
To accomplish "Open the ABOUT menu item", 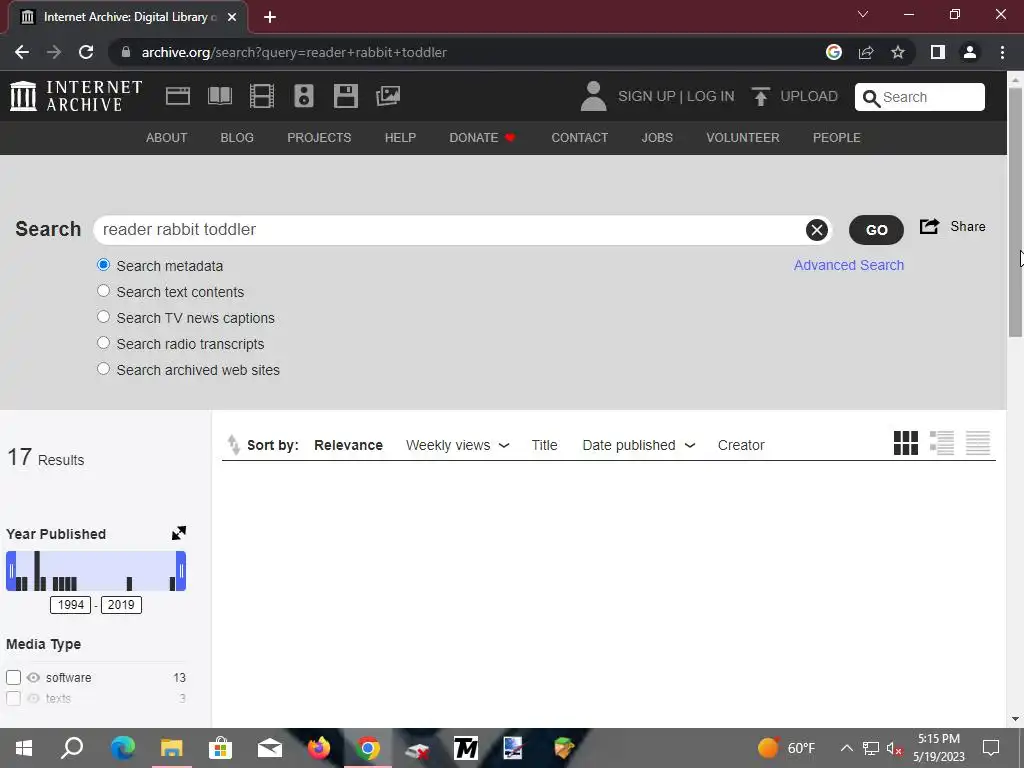I will click(167, 138).
